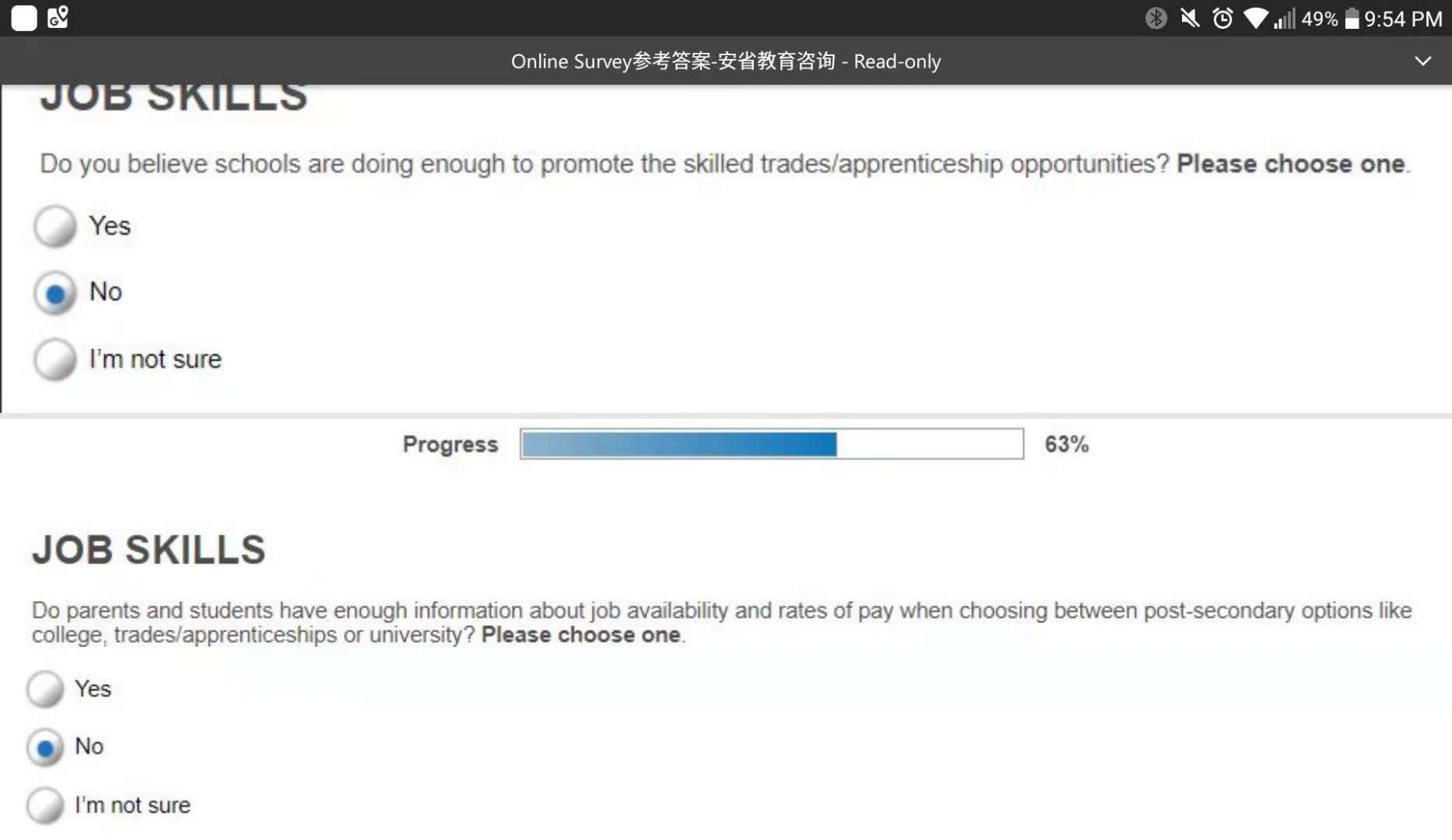Click the 63% progress label

pyautogui.click(x=1067, y=444)
